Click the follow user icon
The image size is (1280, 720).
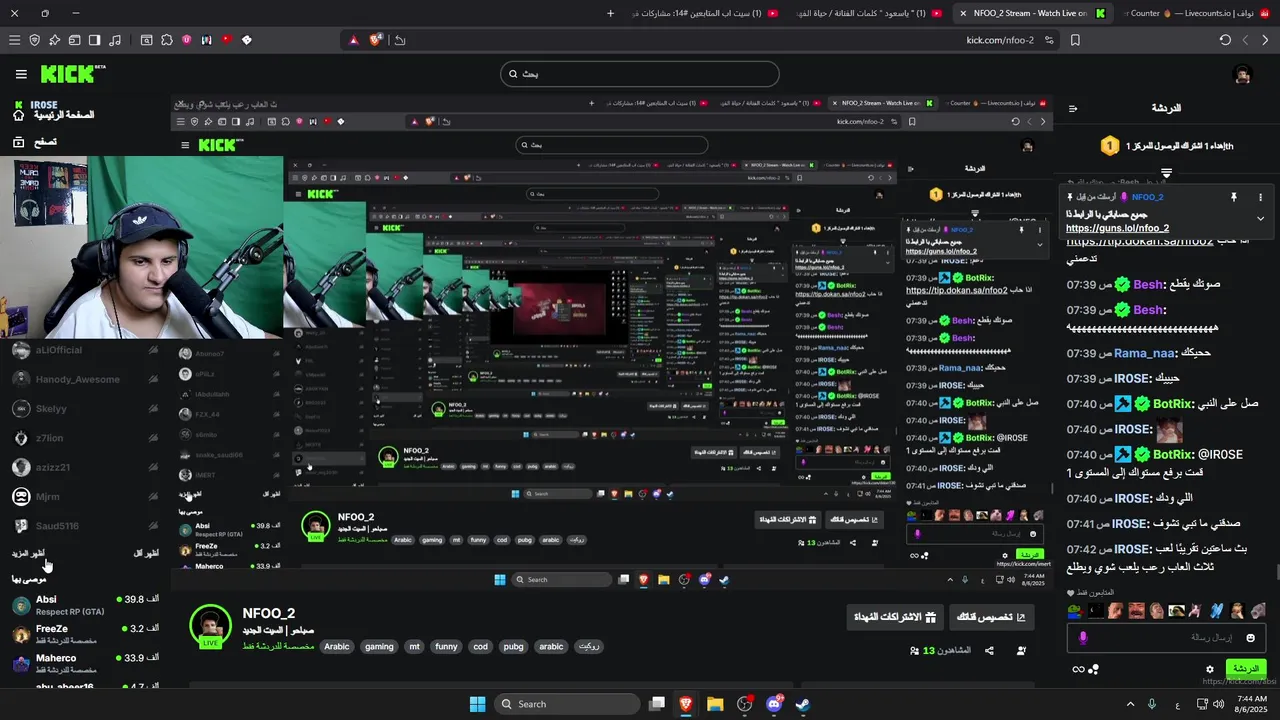[x=1021, y=651]
